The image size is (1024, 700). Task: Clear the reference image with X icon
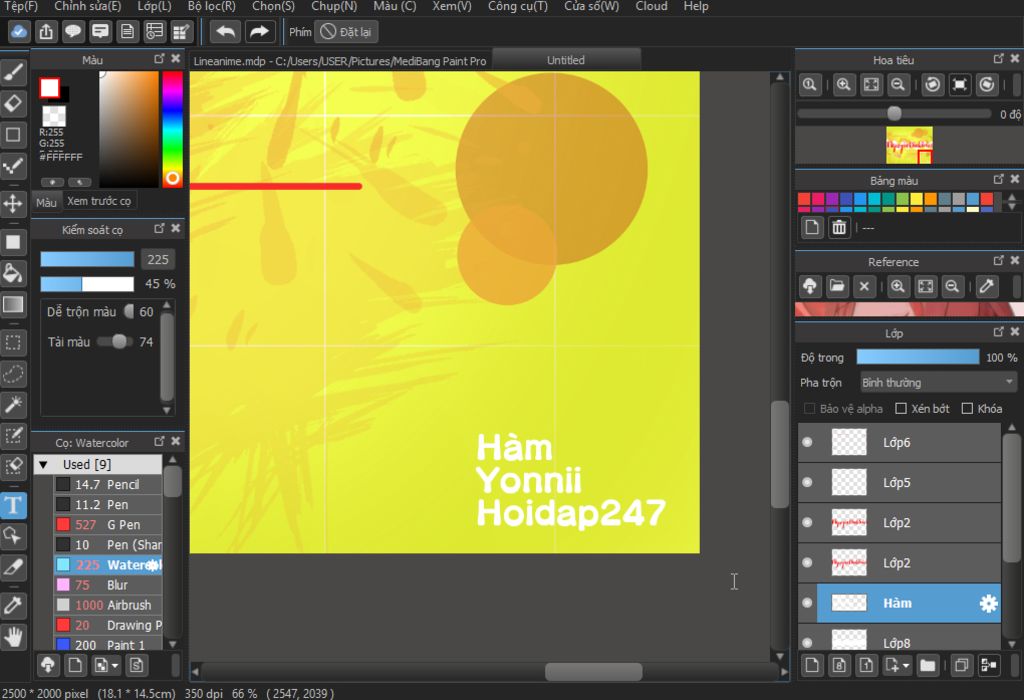[x=864, y=286]
